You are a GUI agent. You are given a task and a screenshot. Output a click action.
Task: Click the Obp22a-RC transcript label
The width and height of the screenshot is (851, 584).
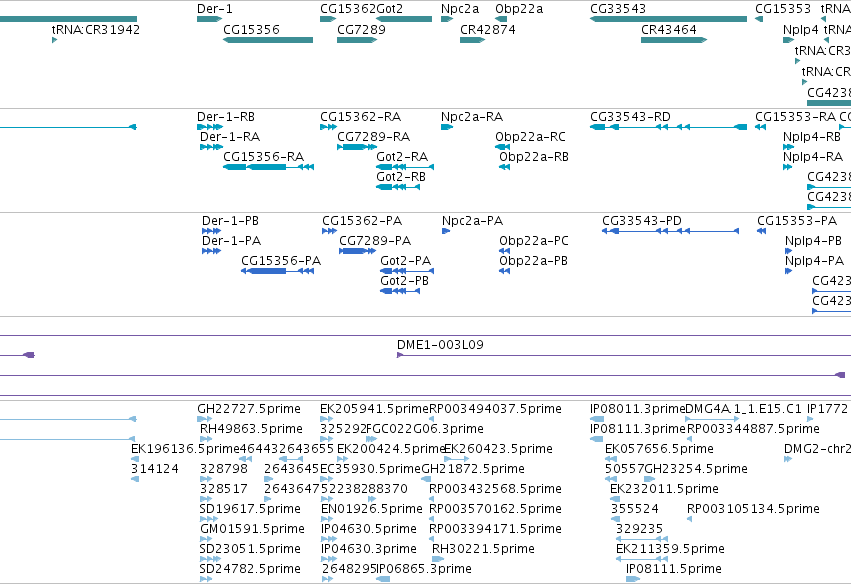(x=530, y=137)
